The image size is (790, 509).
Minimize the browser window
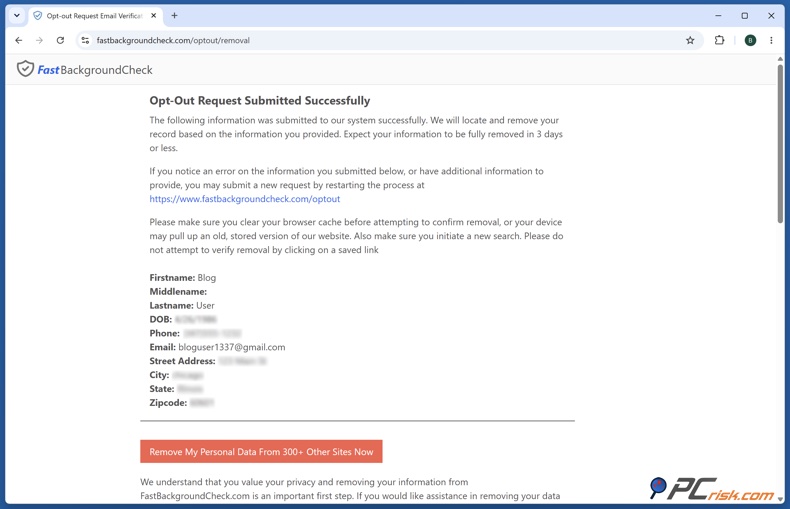pyautogui.click(x=718, y=16)
